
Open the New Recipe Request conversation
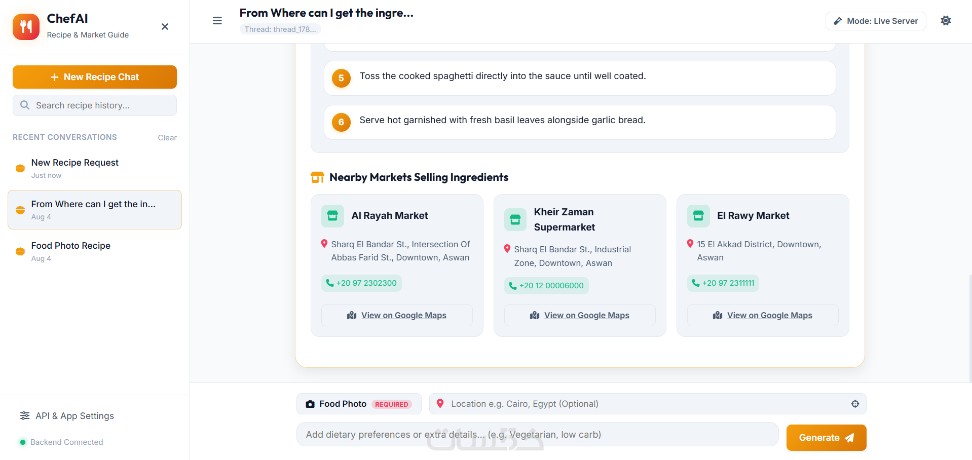(x=95, y=168)
